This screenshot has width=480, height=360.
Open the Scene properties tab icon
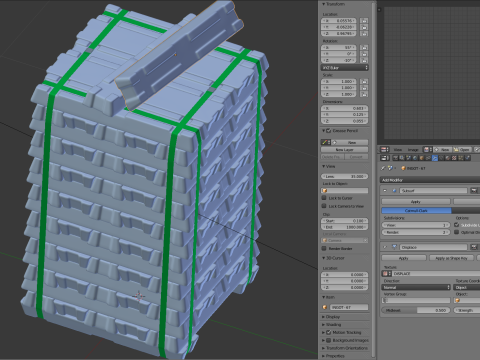click(x=409, y=158)
